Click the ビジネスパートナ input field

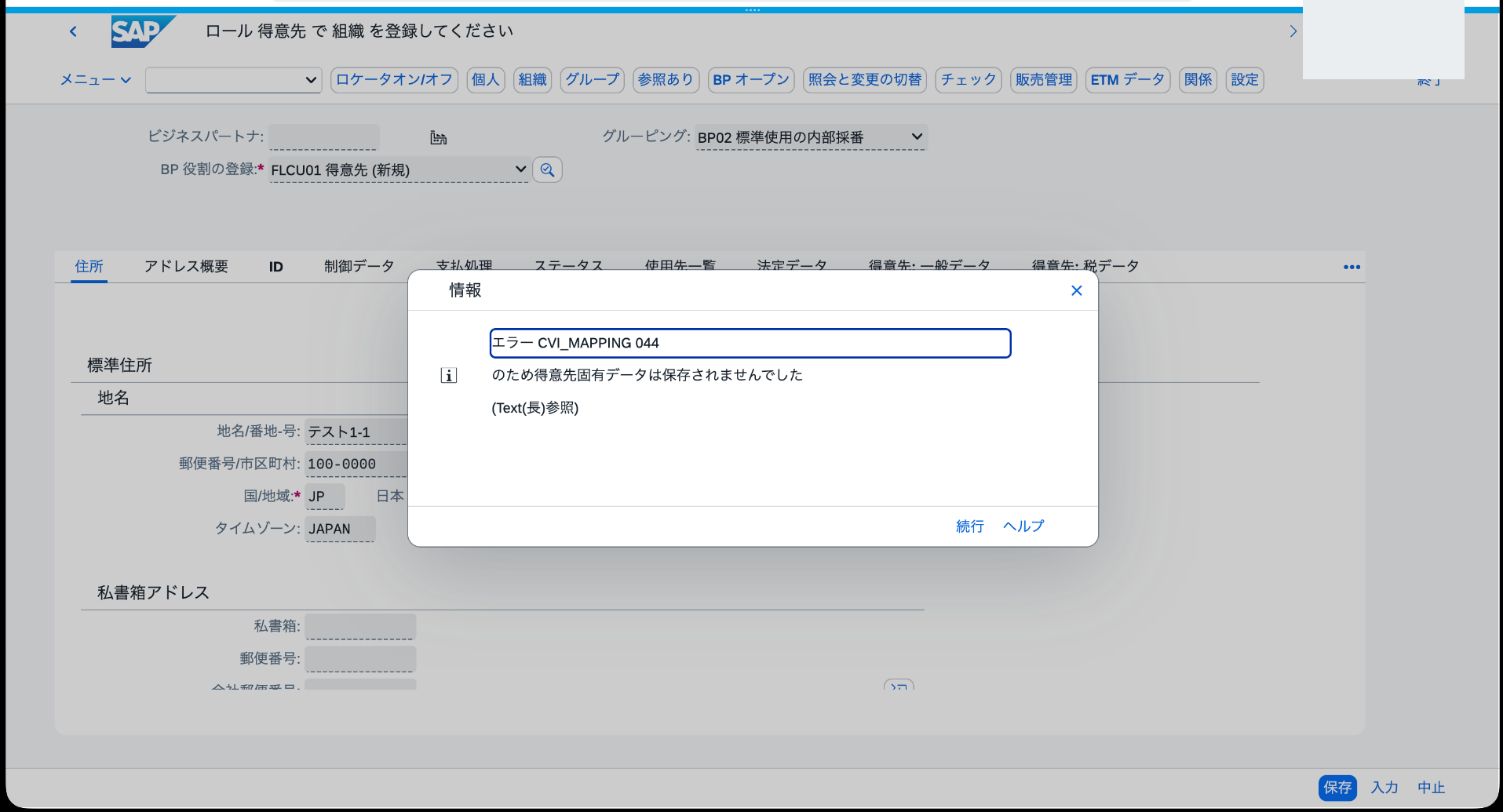tap(323, 137)
